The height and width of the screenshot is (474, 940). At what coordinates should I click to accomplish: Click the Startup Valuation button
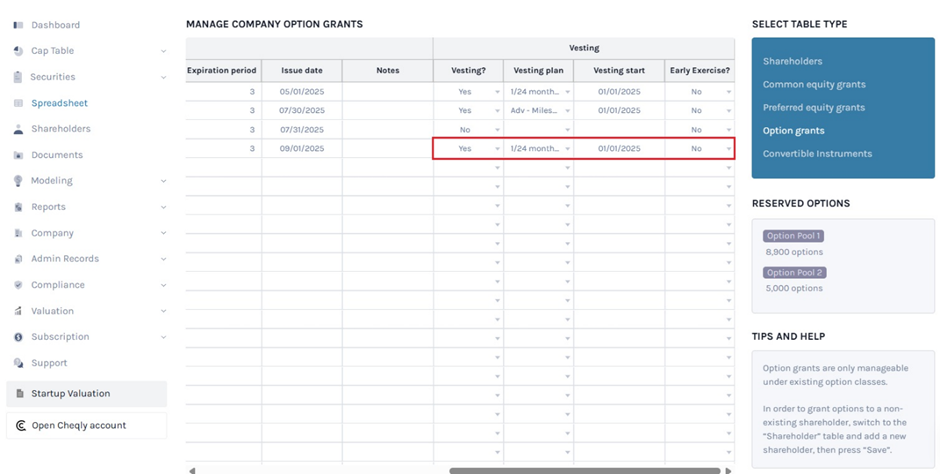pos(86,393)
